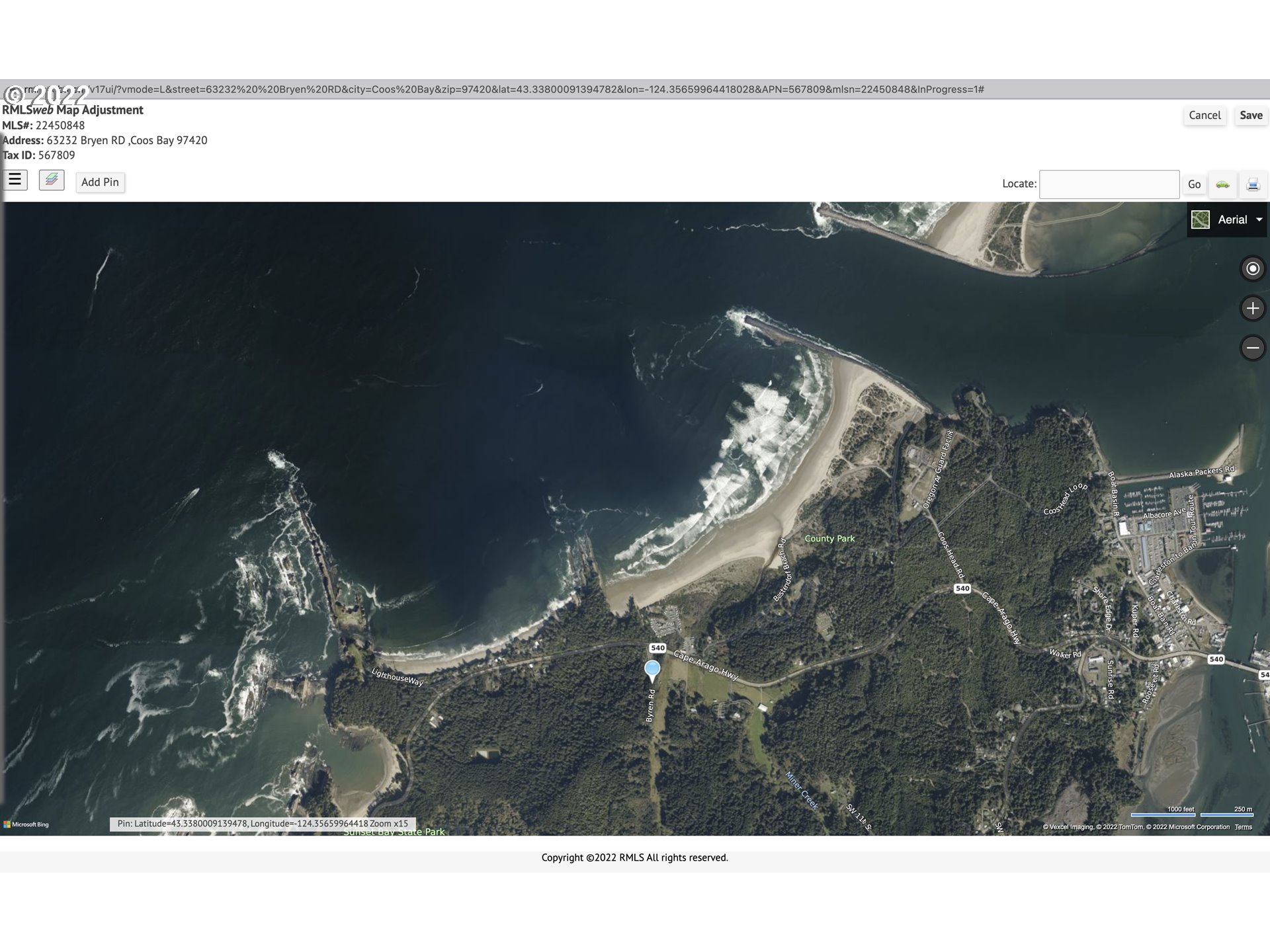Click the Cape Arago Hwy road label
Viewport: 1270px width, 952px height.
click(705, 664)
